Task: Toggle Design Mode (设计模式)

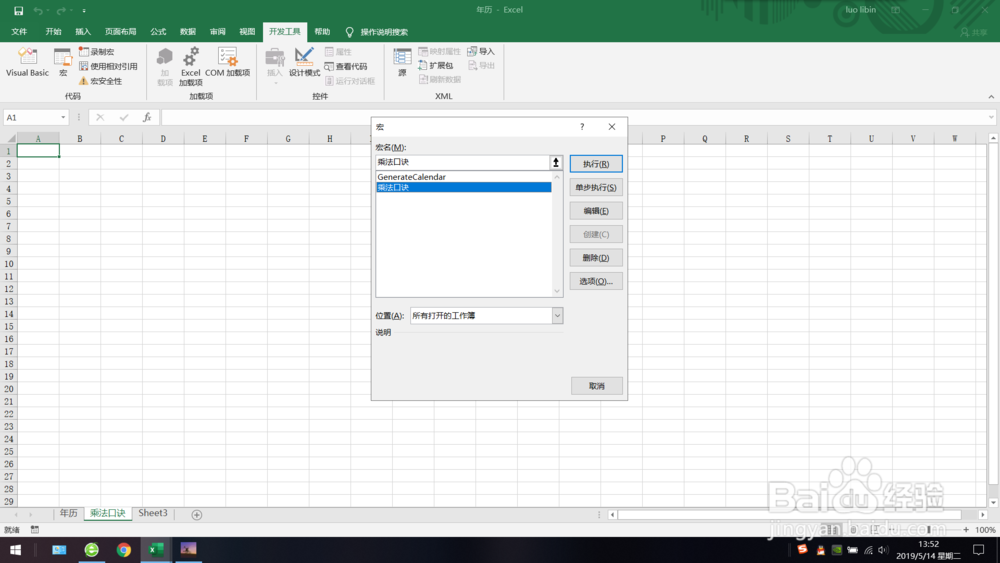Action: click(x=304, y=62)
